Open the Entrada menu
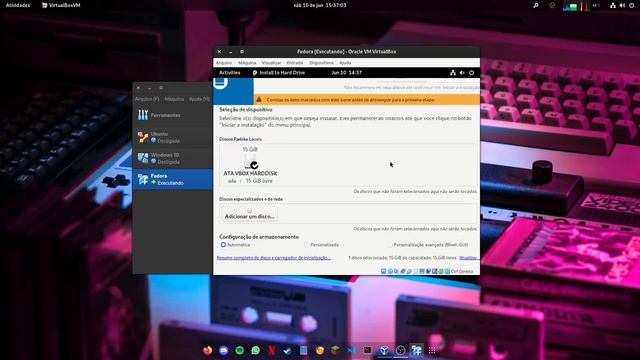Screen dimensions: 640x360 (295, 63)
